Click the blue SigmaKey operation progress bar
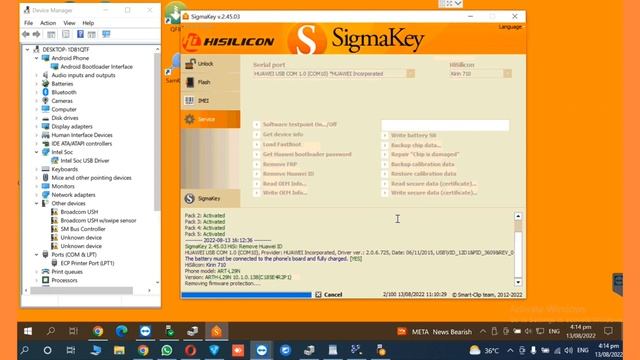Screen dimensions: 640x360 [x=247, y=295]
